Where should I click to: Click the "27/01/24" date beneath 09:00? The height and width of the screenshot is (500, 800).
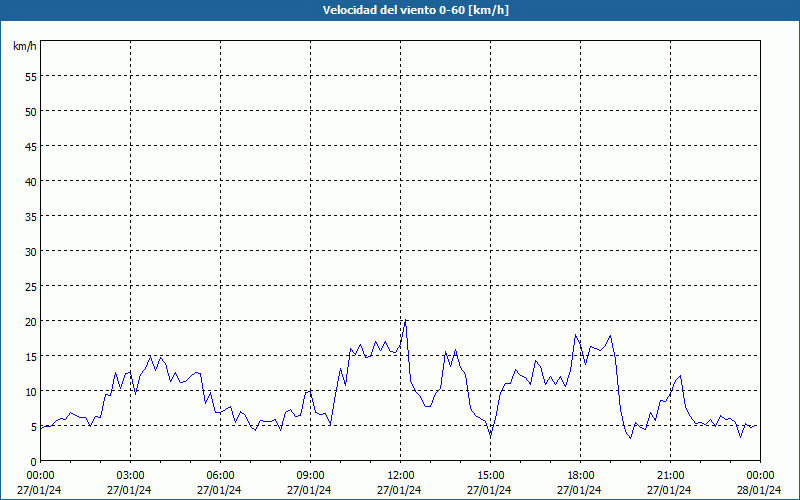[x=309, y=490]
